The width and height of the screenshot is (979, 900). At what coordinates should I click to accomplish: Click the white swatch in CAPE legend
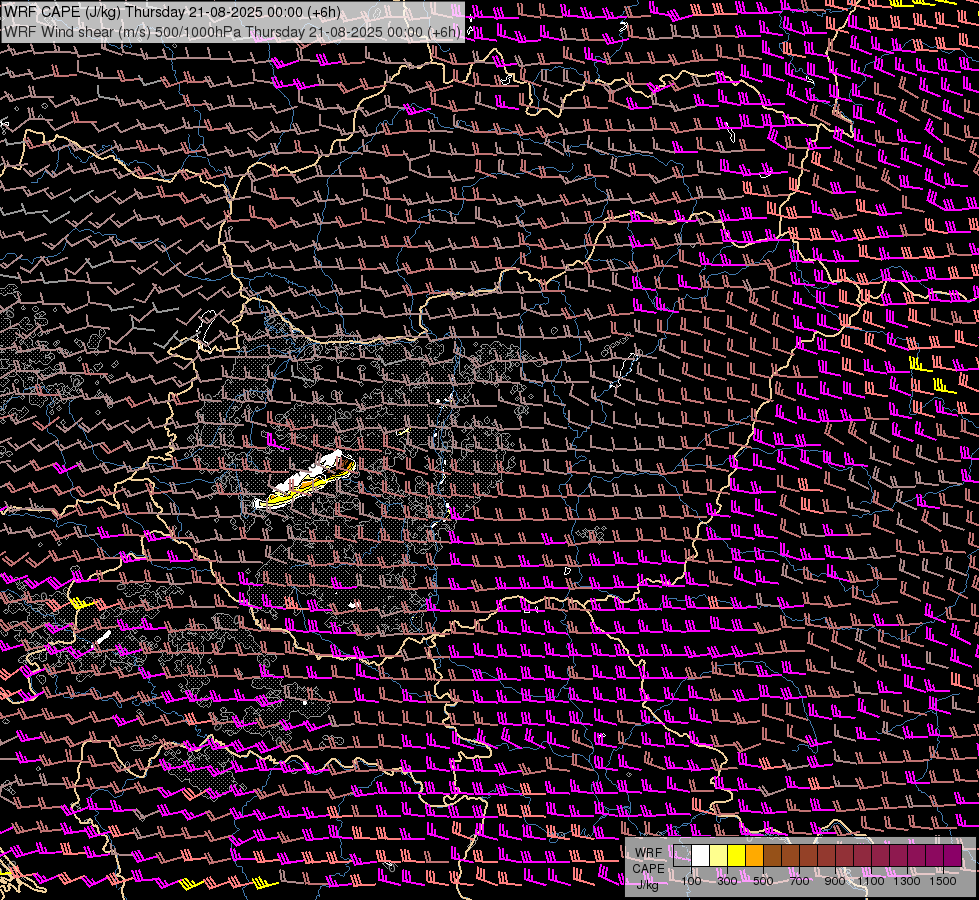pos(701,856)
